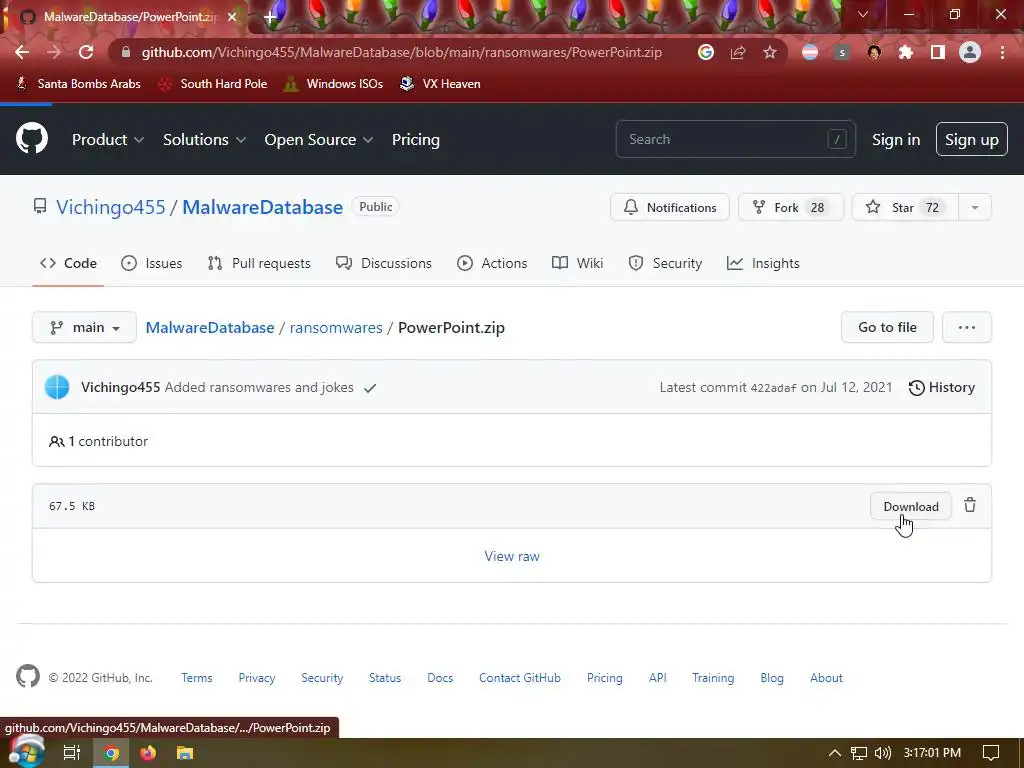Viewport: 1024px width, 768px height.
Task: Open Chrome profile avatar menu
Action: coord(970,52)
